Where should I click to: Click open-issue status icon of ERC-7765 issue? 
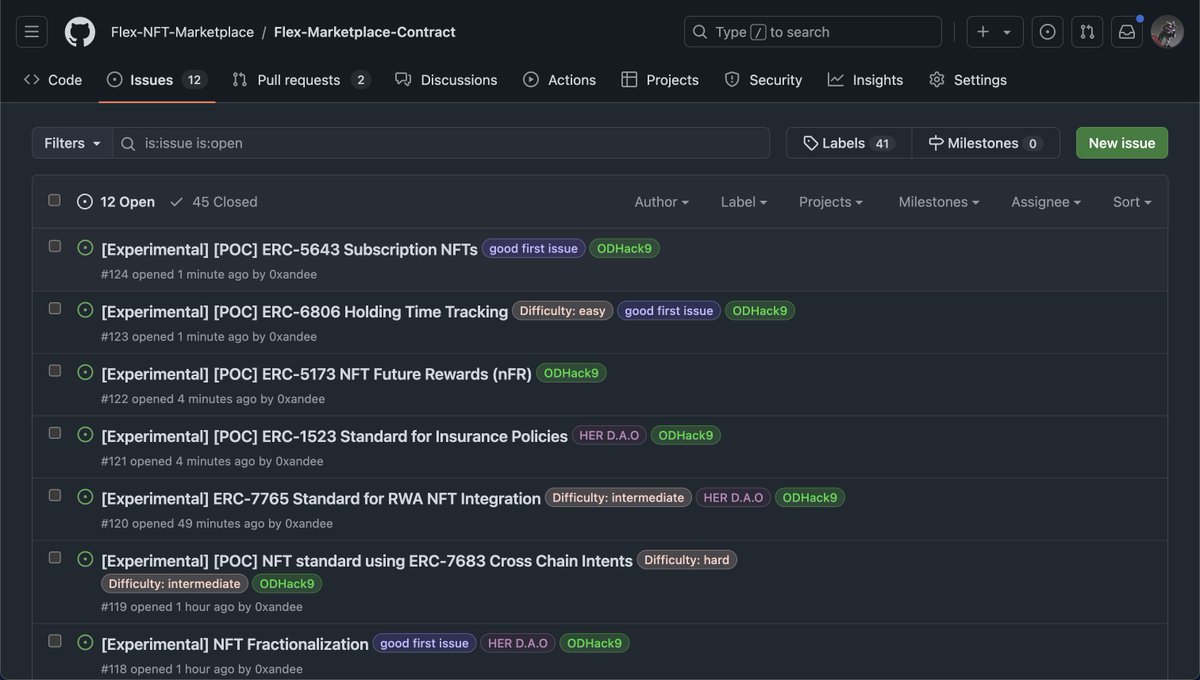85,497
